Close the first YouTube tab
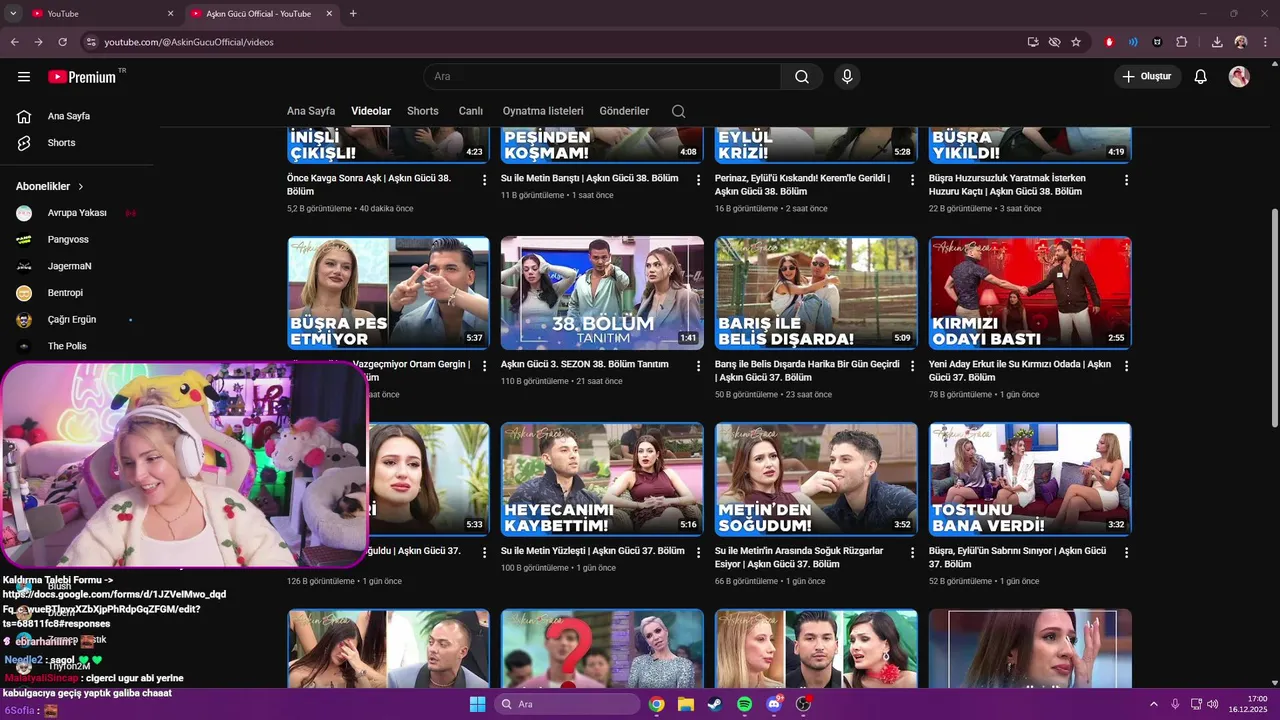The width and height of the screenshot is (1280, 720). (170, 14)
